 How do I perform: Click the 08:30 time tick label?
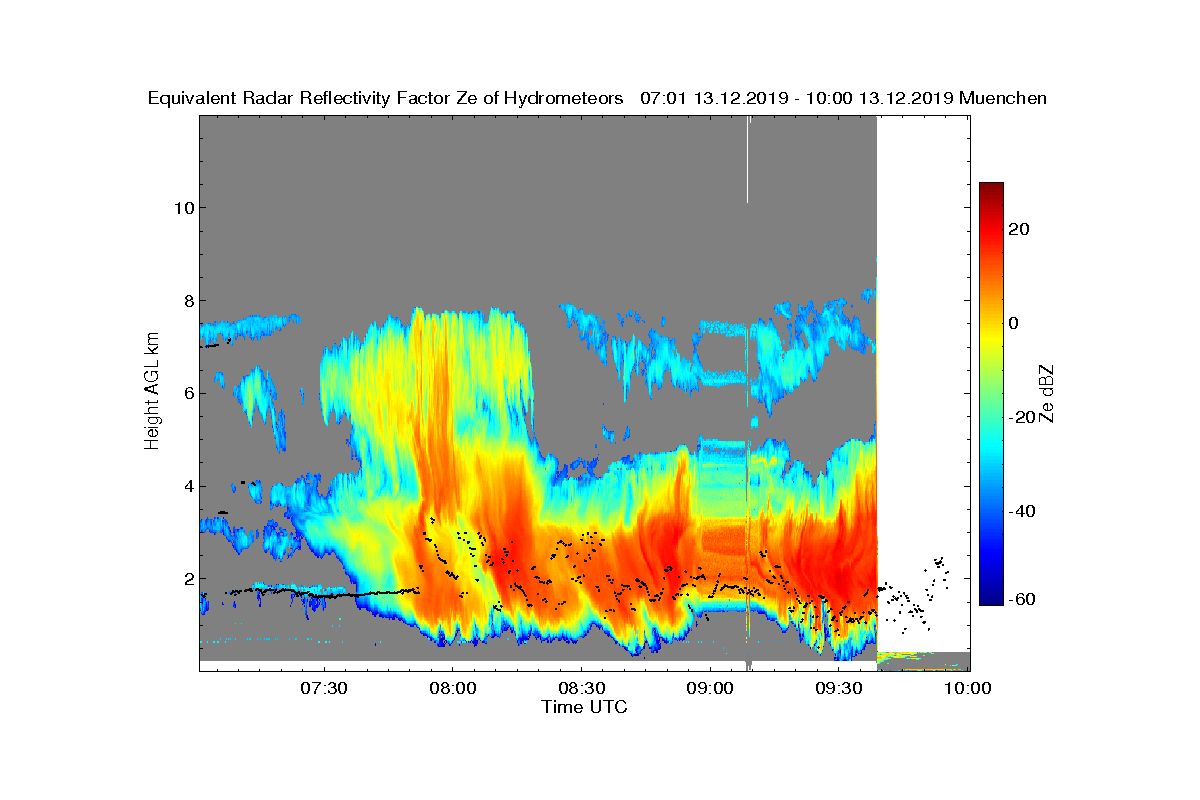tap(581, 688)
